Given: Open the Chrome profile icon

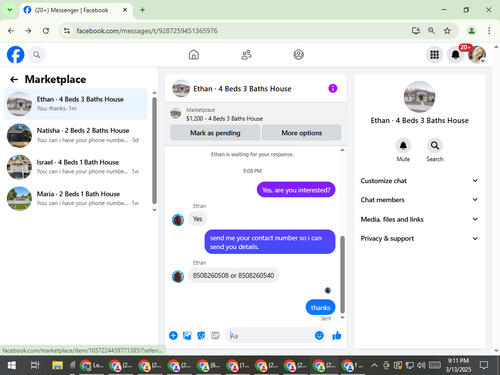Looking at the screenshot, I should pyautogui.click(x=471, y=31).
